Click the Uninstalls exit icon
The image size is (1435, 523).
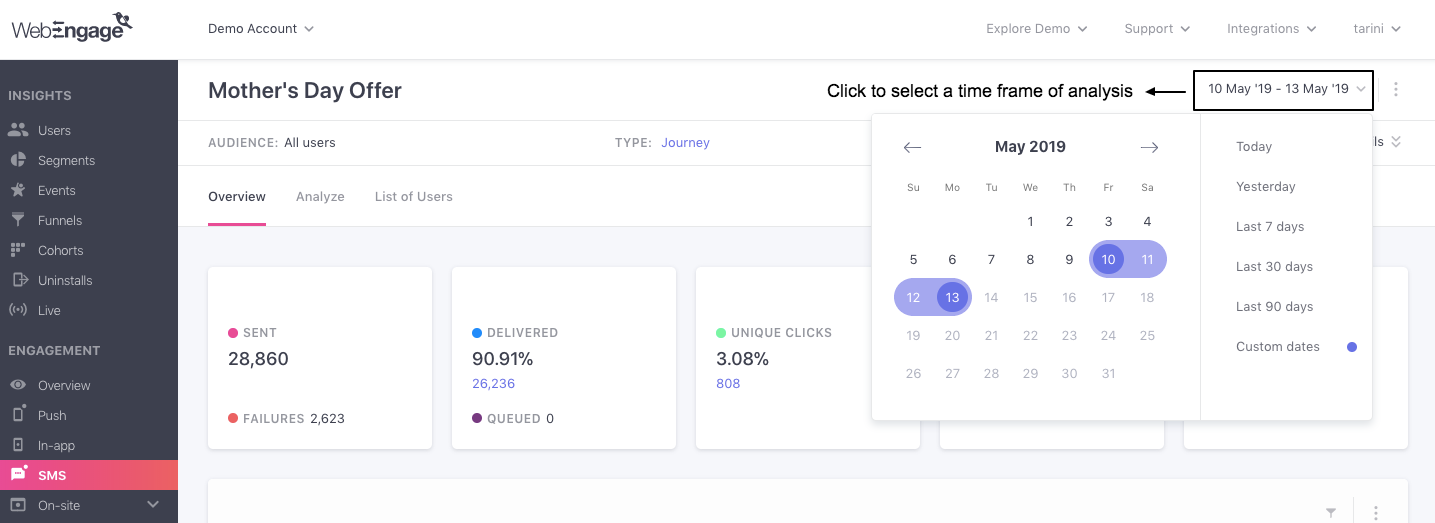point(18,280)
